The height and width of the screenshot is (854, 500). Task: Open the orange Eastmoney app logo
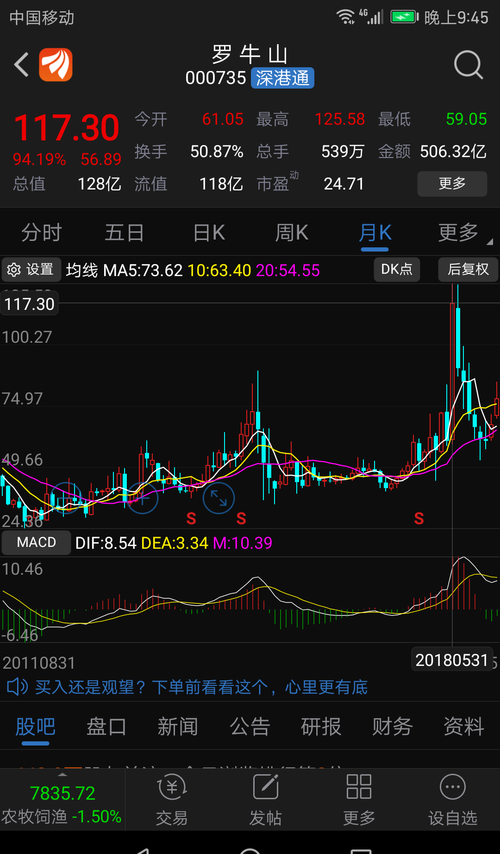56,65
